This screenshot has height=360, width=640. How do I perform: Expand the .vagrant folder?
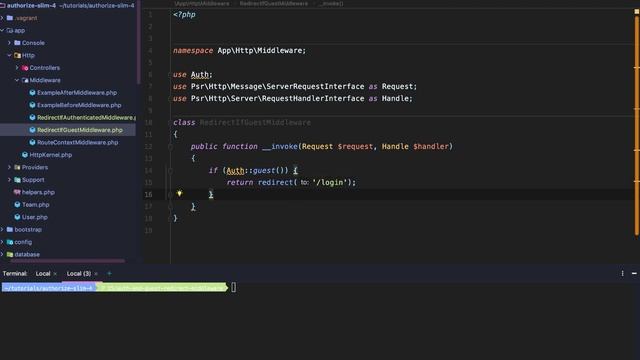pyautogui.click(x=2, y=18)
